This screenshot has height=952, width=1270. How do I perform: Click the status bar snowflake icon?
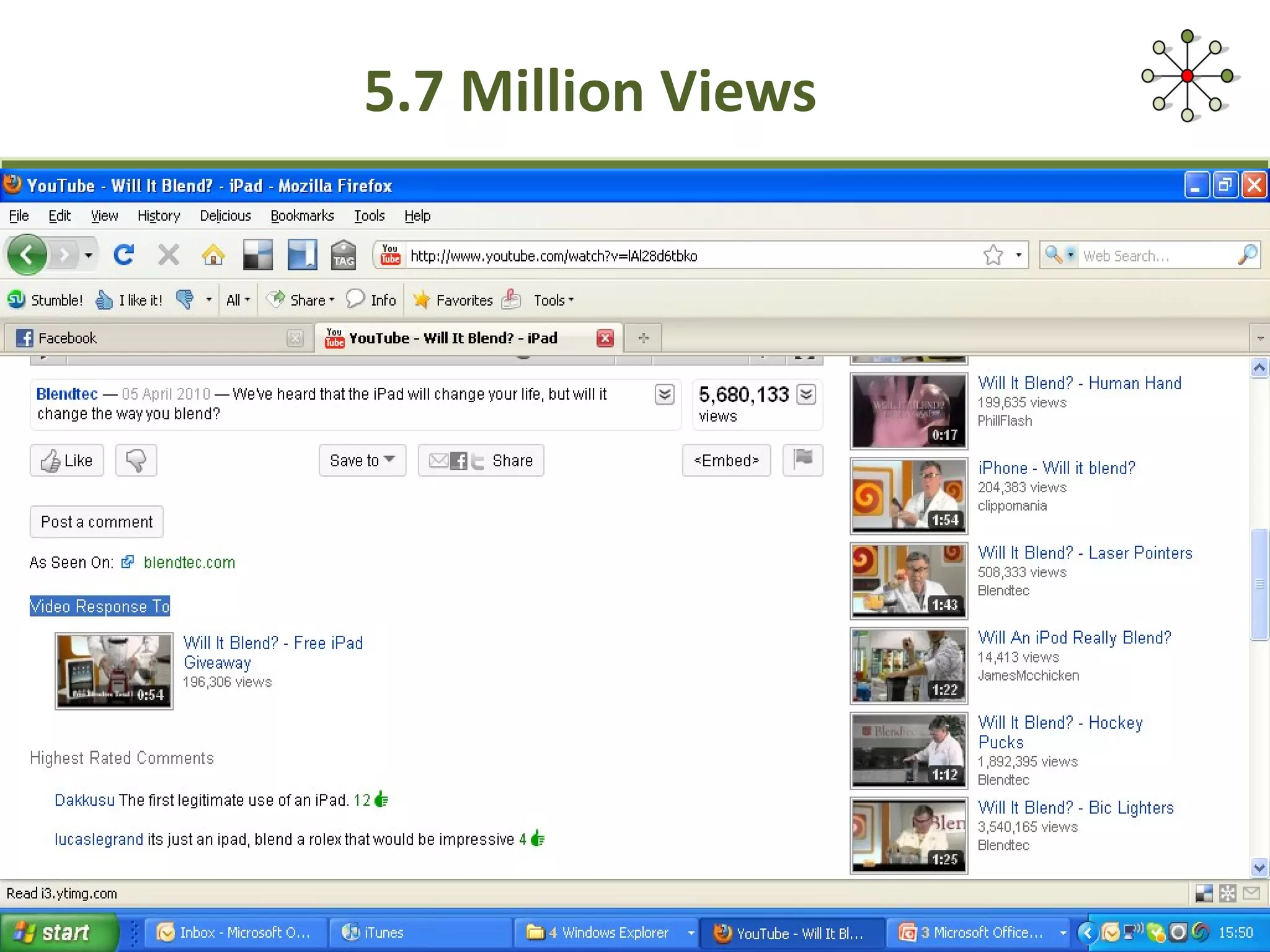1227,893
